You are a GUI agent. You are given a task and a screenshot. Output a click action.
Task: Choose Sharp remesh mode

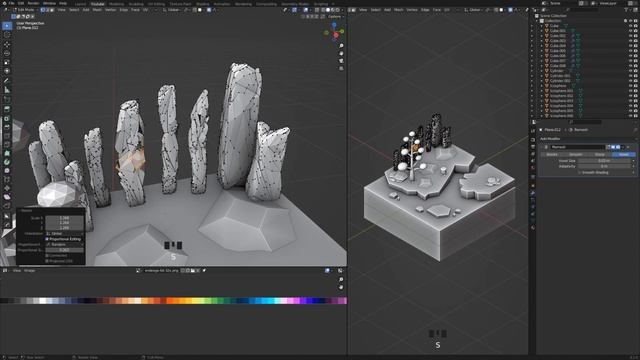tap(600, 154)
